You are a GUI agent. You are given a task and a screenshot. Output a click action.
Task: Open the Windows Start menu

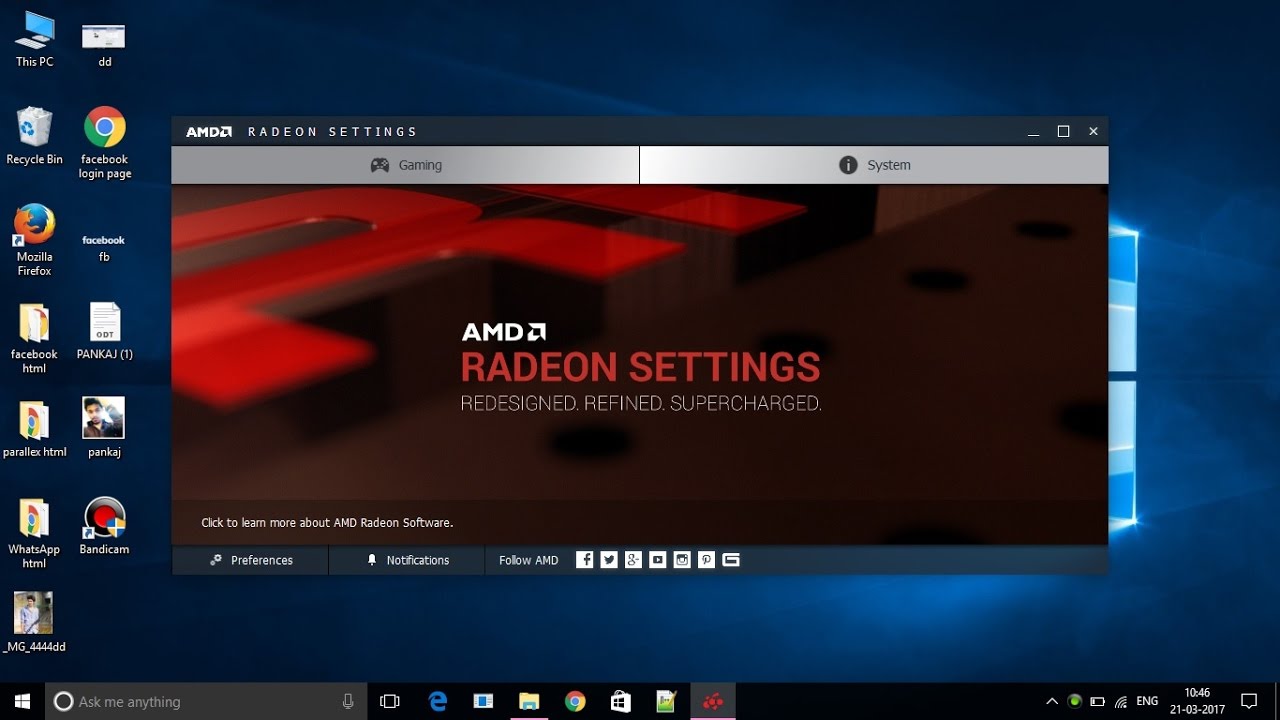click(x=22, y=701)
